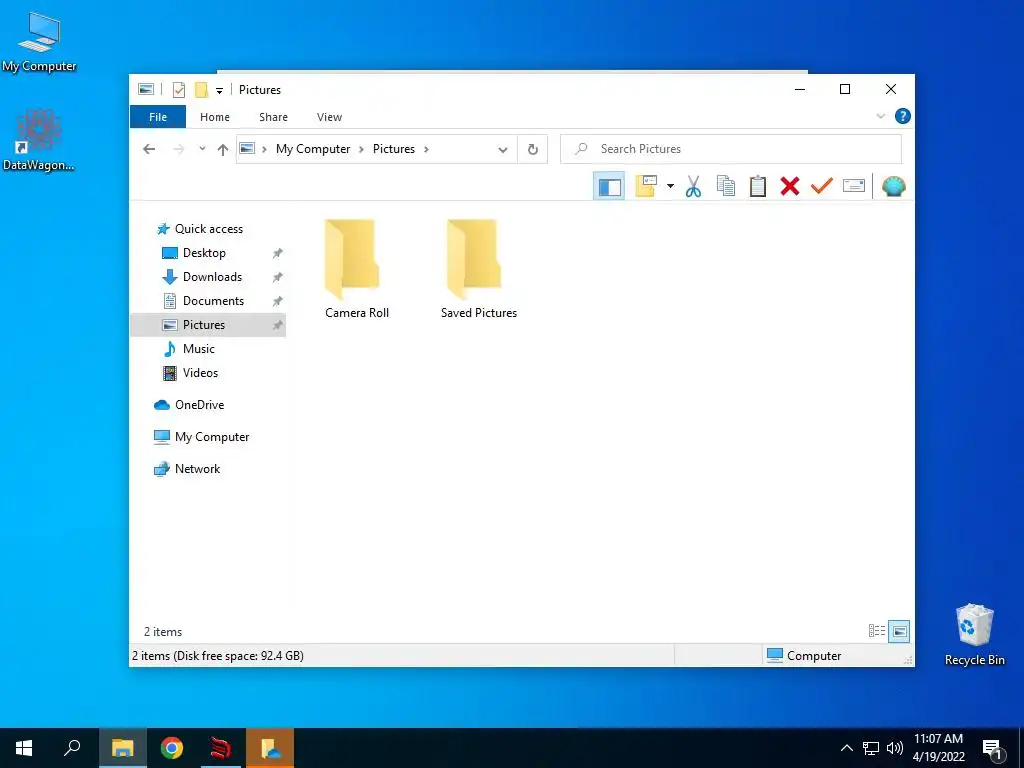Switch to the Home ribbon tab

[x=215, y=117]
